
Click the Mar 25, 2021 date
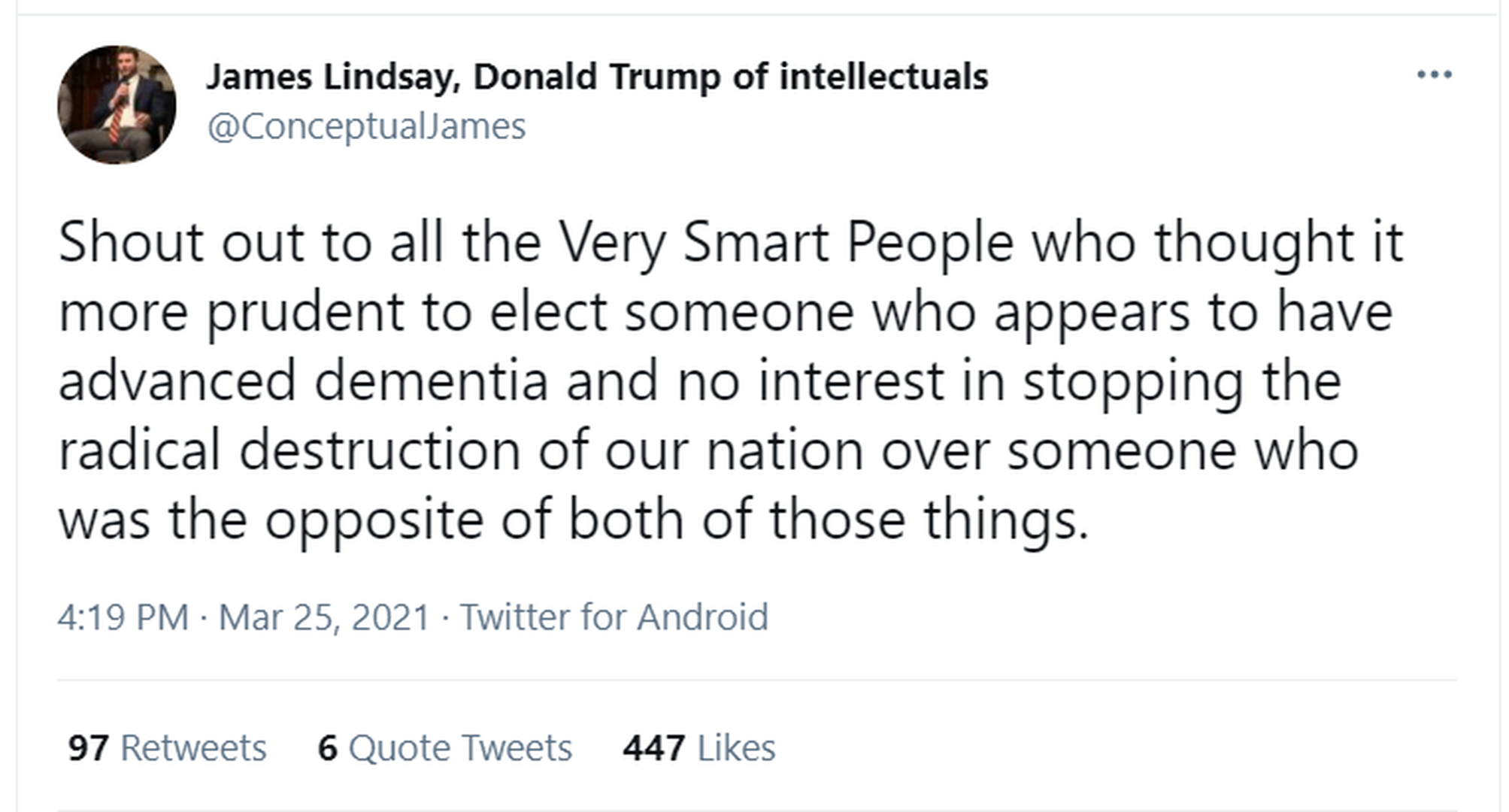(x=323, y=617)
